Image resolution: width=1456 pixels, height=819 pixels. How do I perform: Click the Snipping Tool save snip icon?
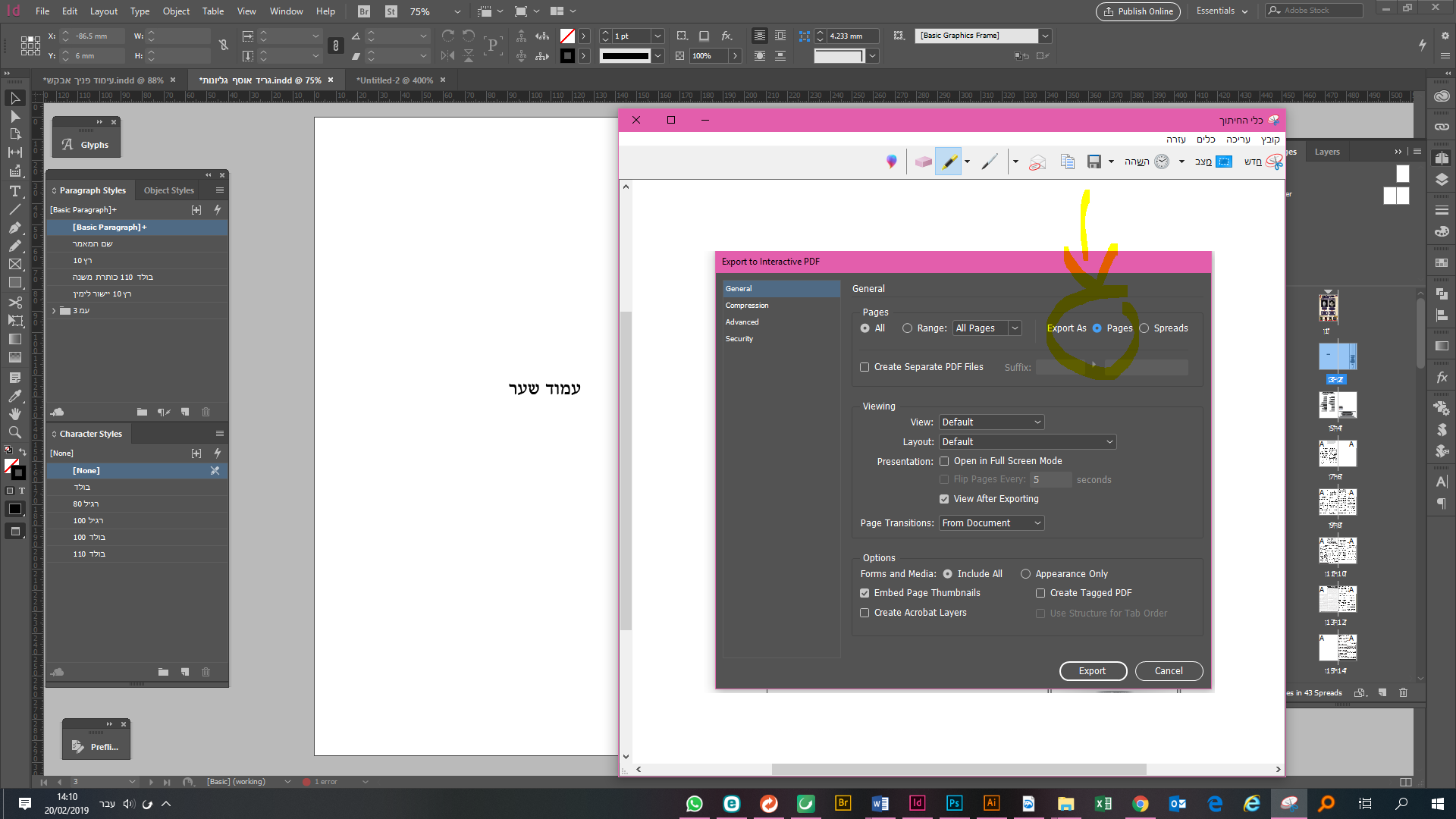click(x=1094, y=162)
